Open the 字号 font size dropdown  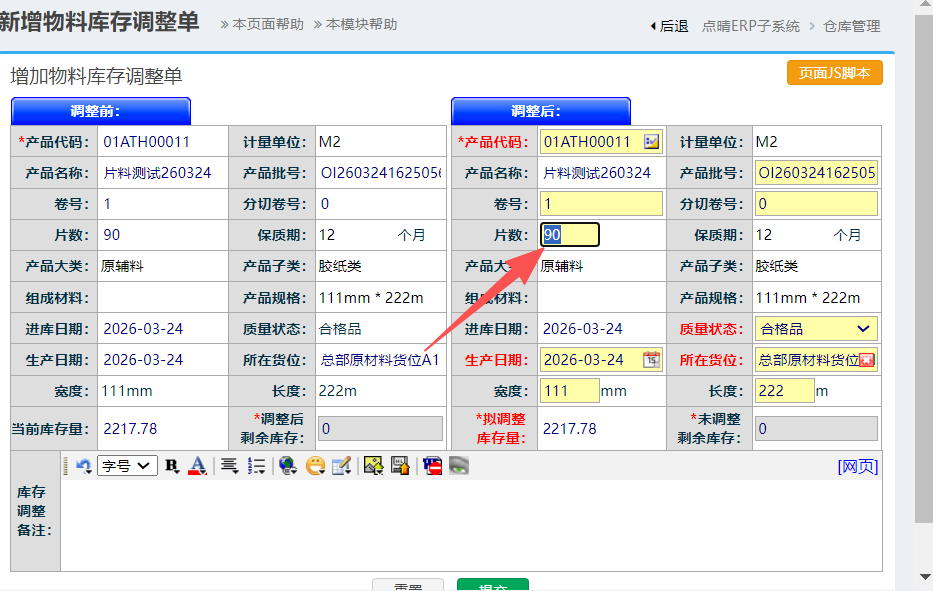127,465
